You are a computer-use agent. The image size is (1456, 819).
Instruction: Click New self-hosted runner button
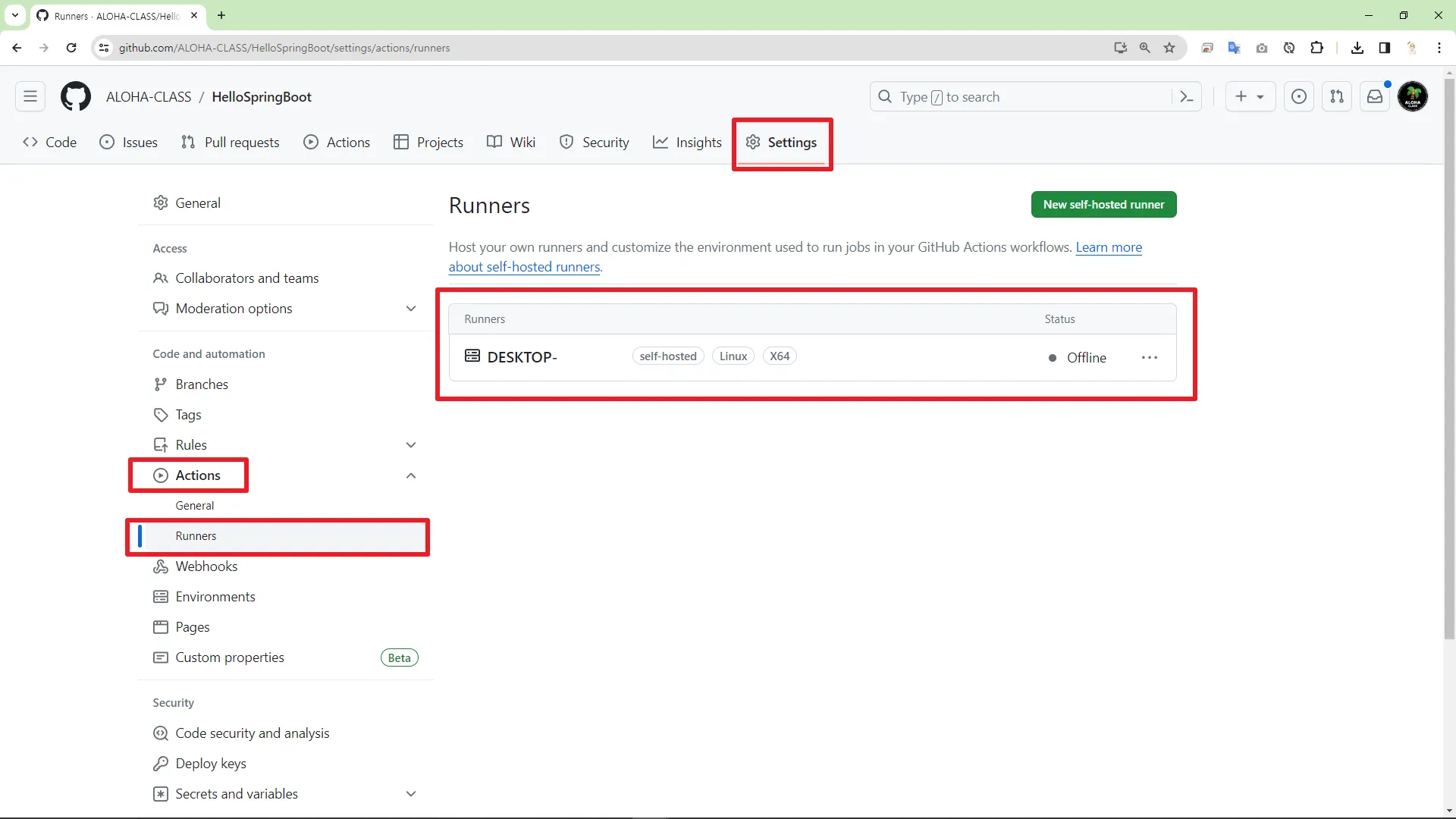click(1103, 205)
